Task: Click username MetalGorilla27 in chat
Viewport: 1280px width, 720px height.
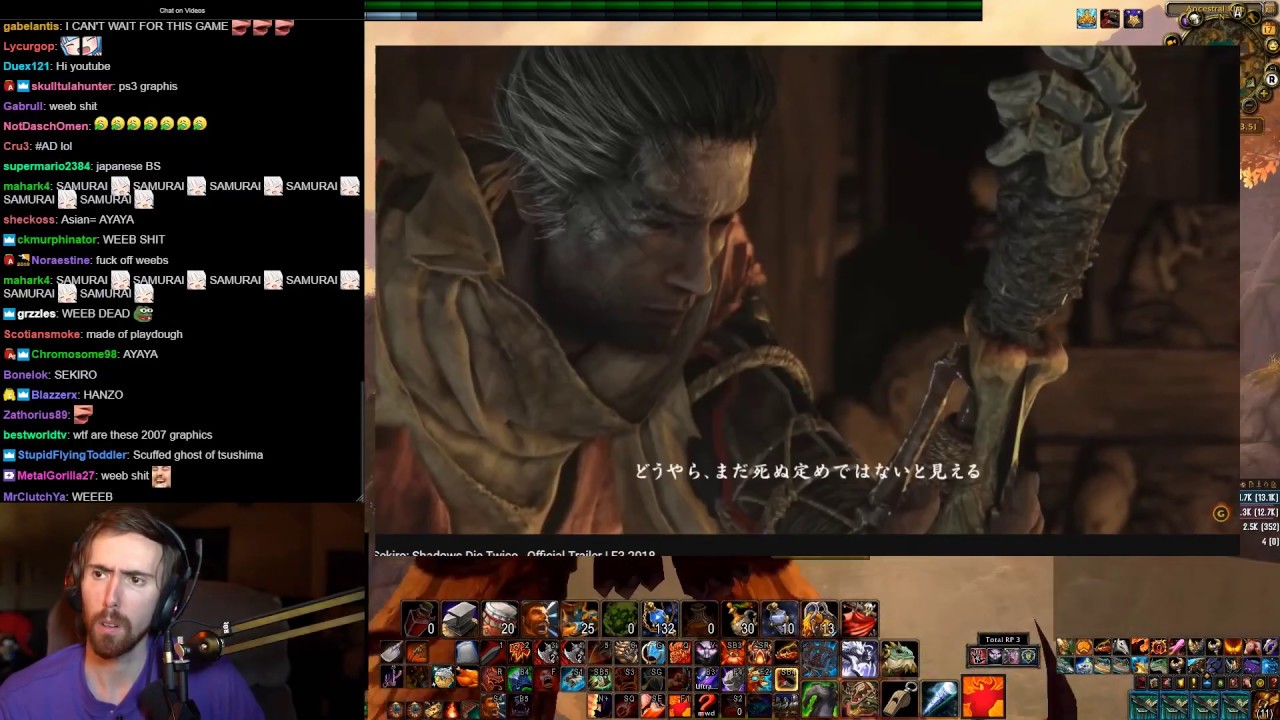Action: pos(56,476)
